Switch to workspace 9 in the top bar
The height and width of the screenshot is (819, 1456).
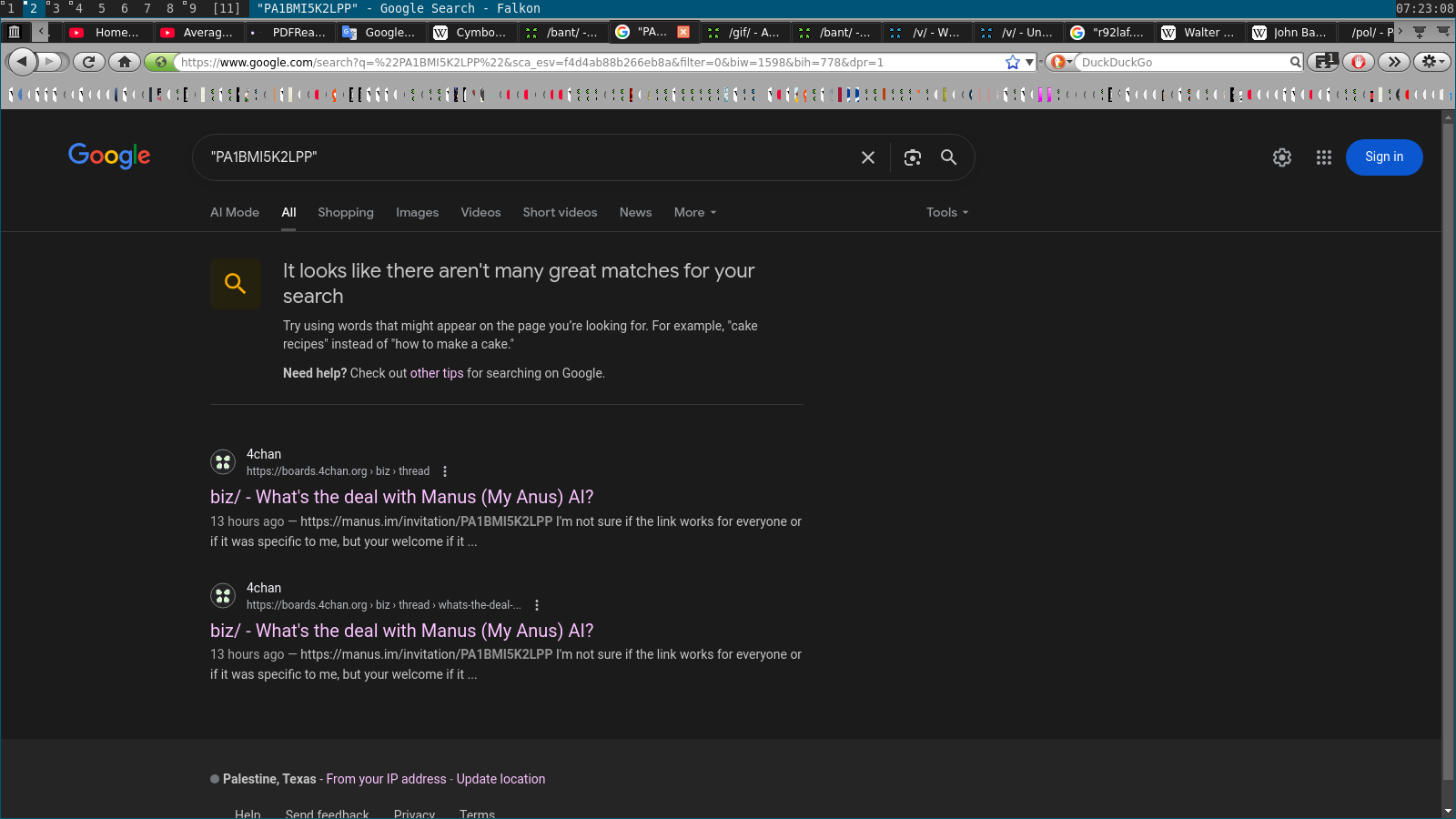point(192,8)
